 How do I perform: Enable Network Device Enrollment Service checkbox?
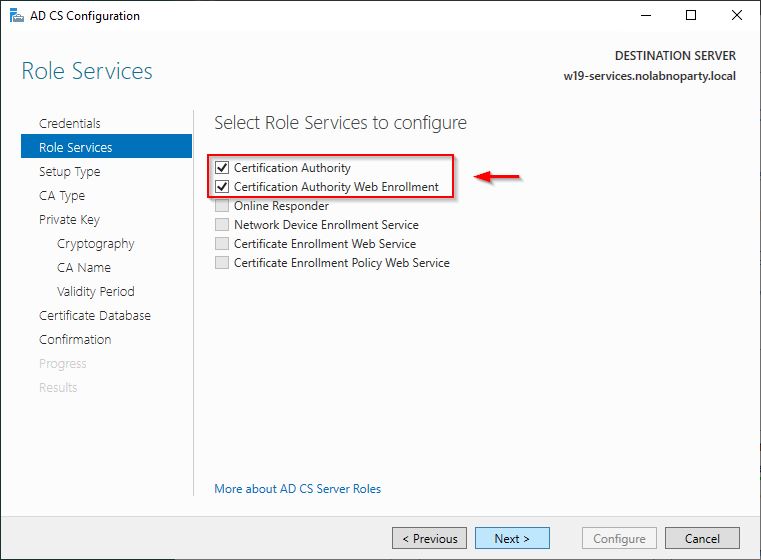coord(222,225)
